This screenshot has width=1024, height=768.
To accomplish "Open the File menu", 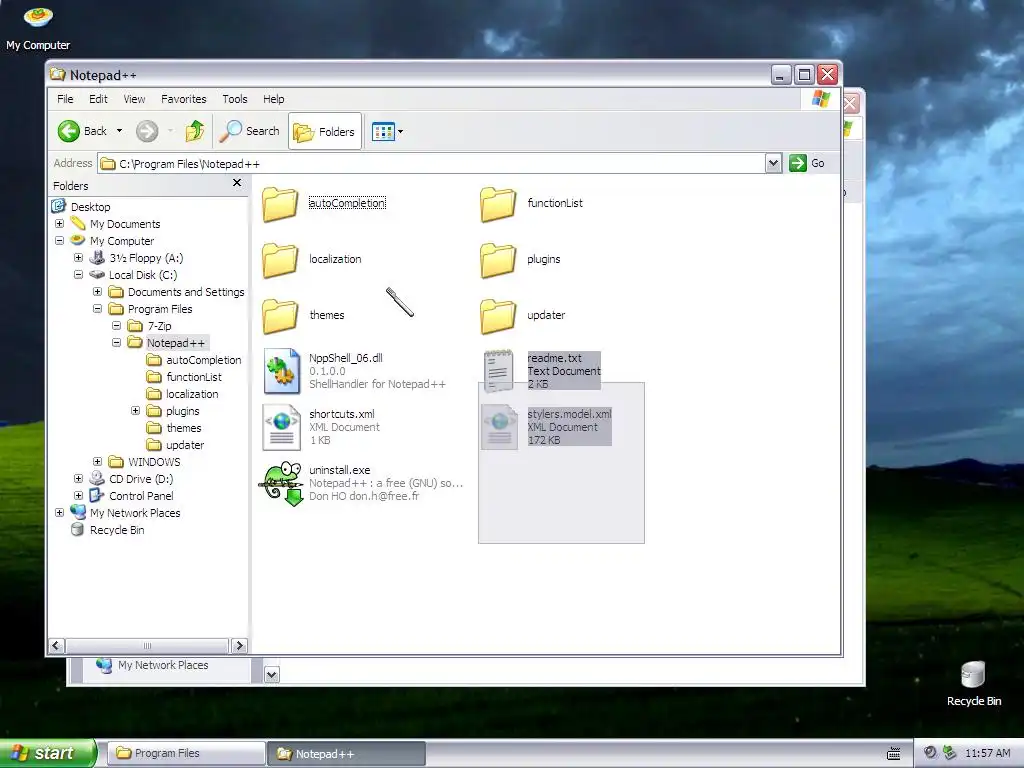I will coord(65,99).
